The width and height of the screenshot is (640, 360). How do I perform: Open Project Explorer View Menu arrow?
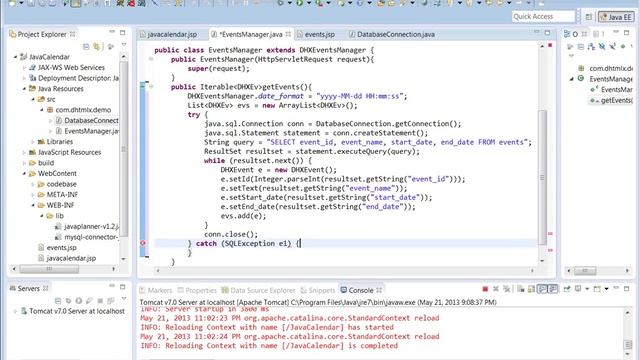124,45
